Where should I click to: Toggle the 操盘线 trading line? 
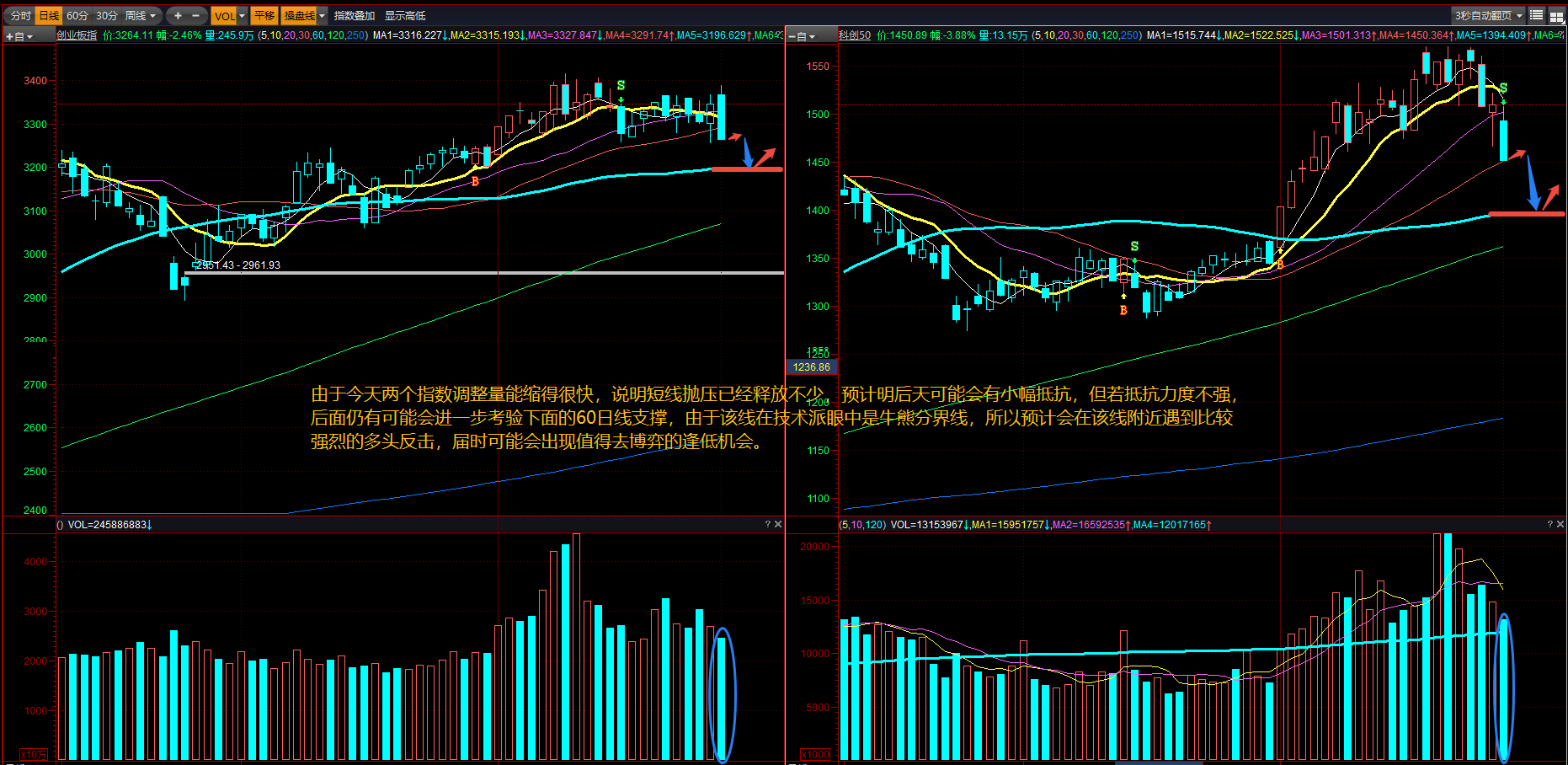pyautogui.click(x=299, y=16)
